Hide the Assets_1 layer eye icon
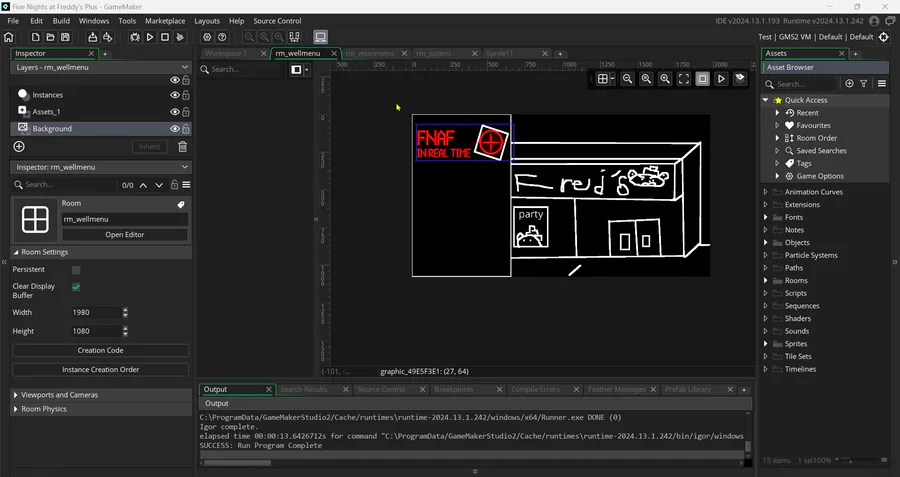 [175, 112]
